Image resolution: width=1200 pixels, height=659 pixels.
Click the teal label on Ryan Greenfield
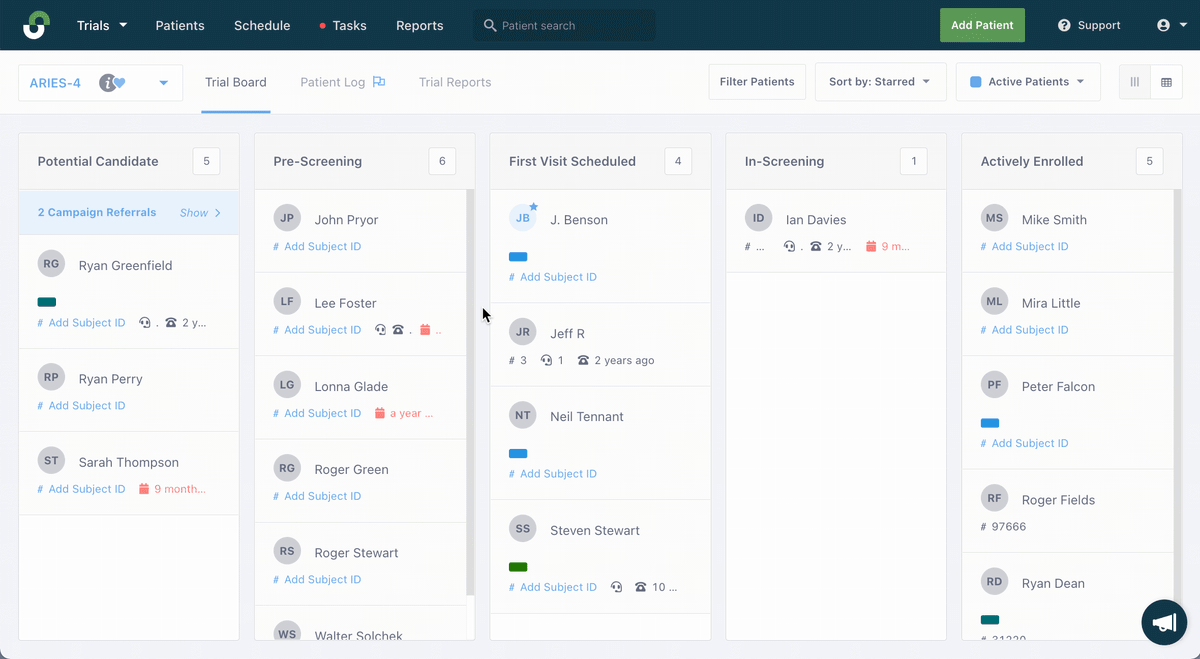point(47,302)
